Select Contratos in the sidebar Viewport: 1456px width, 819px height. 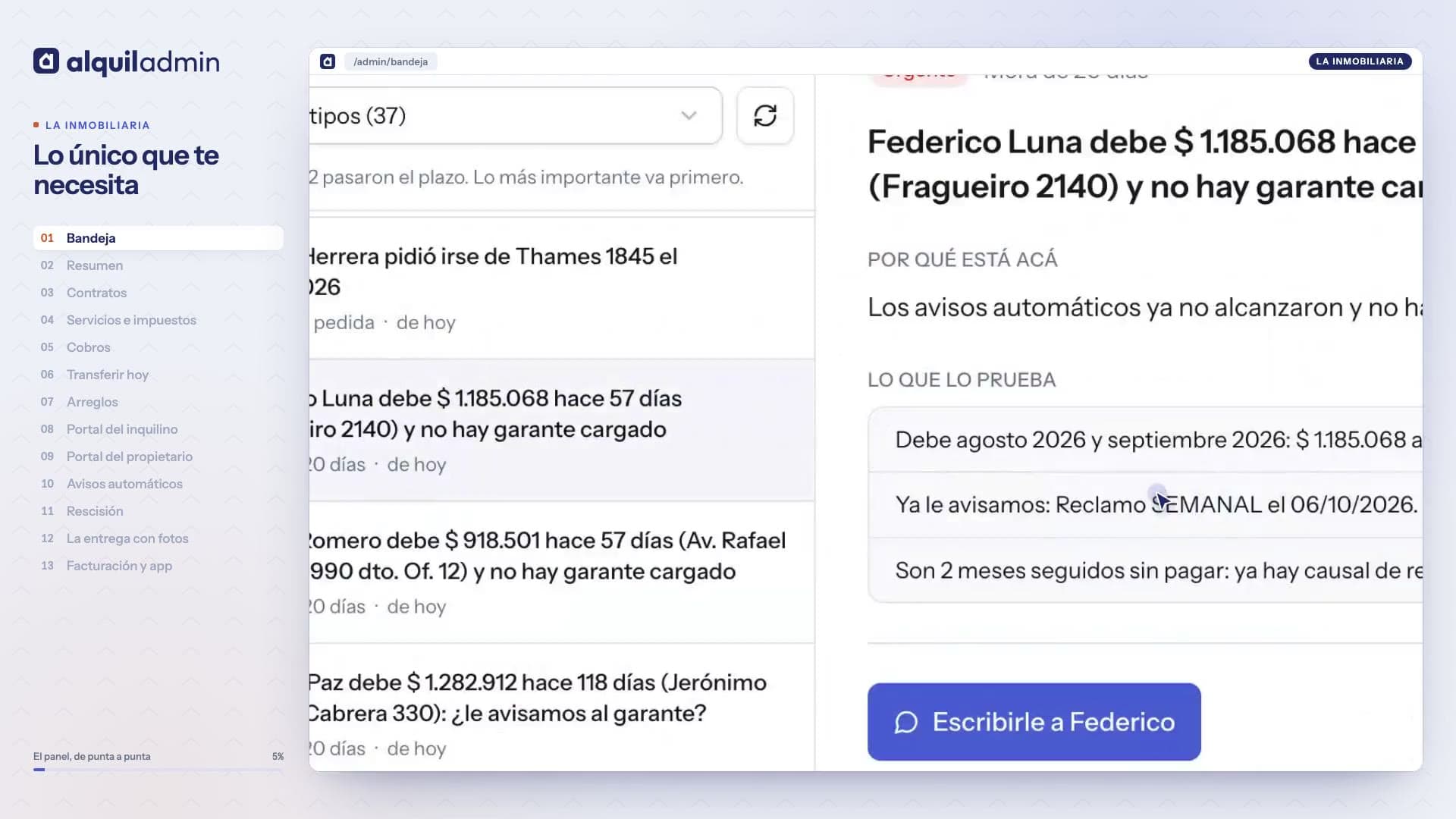158,293
